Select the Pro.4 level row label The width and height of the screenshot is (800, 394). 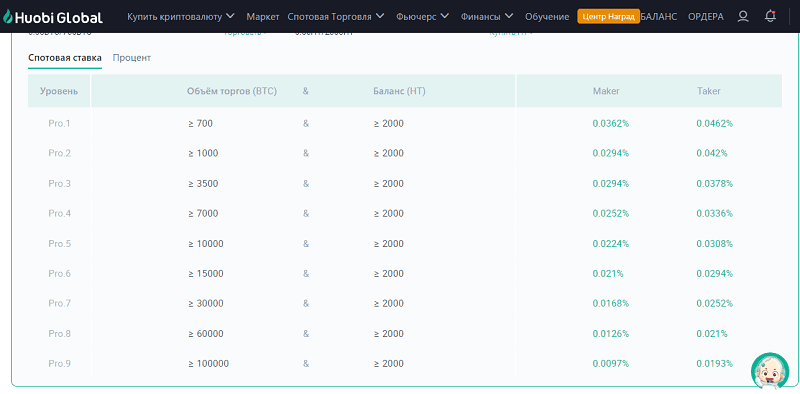(x=59, y=213)
